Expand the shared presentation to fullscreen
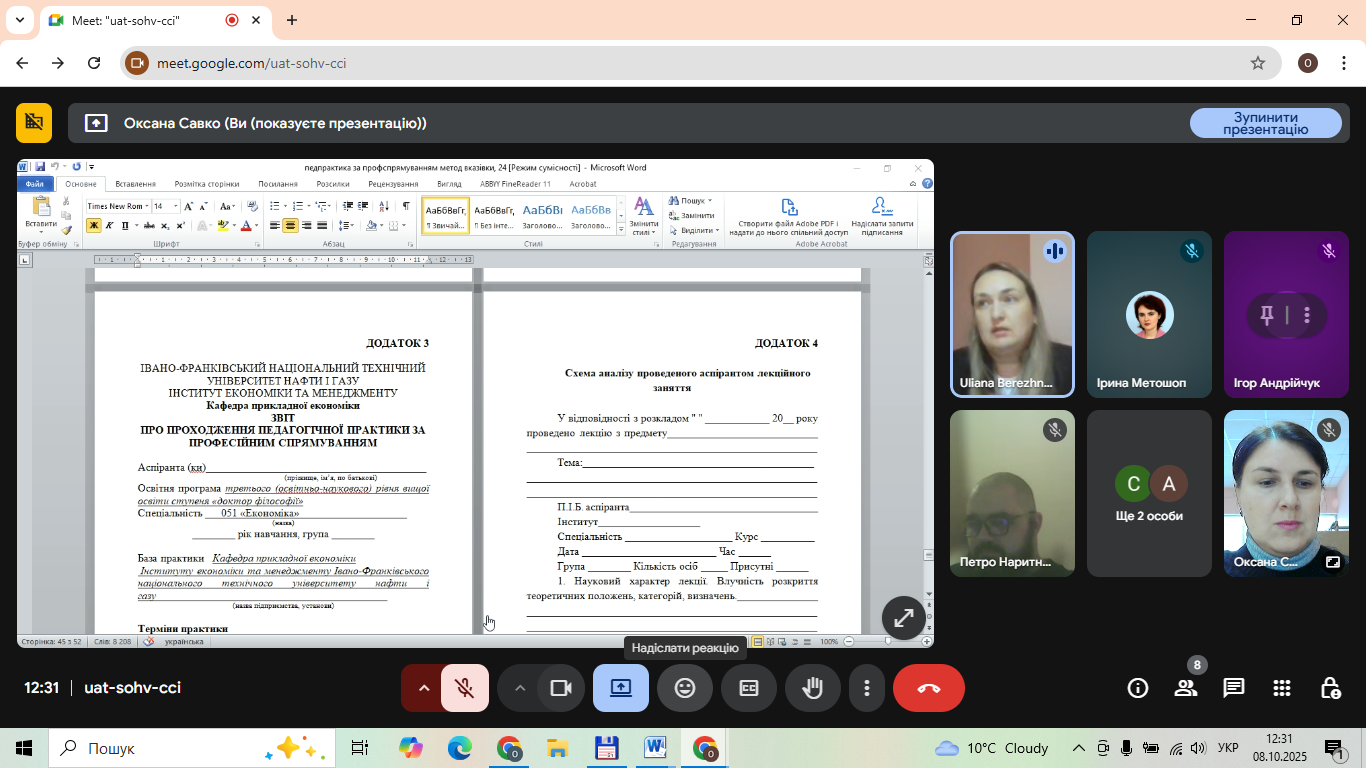Viewport: 1366px width, 768px height. click(903, 618)
